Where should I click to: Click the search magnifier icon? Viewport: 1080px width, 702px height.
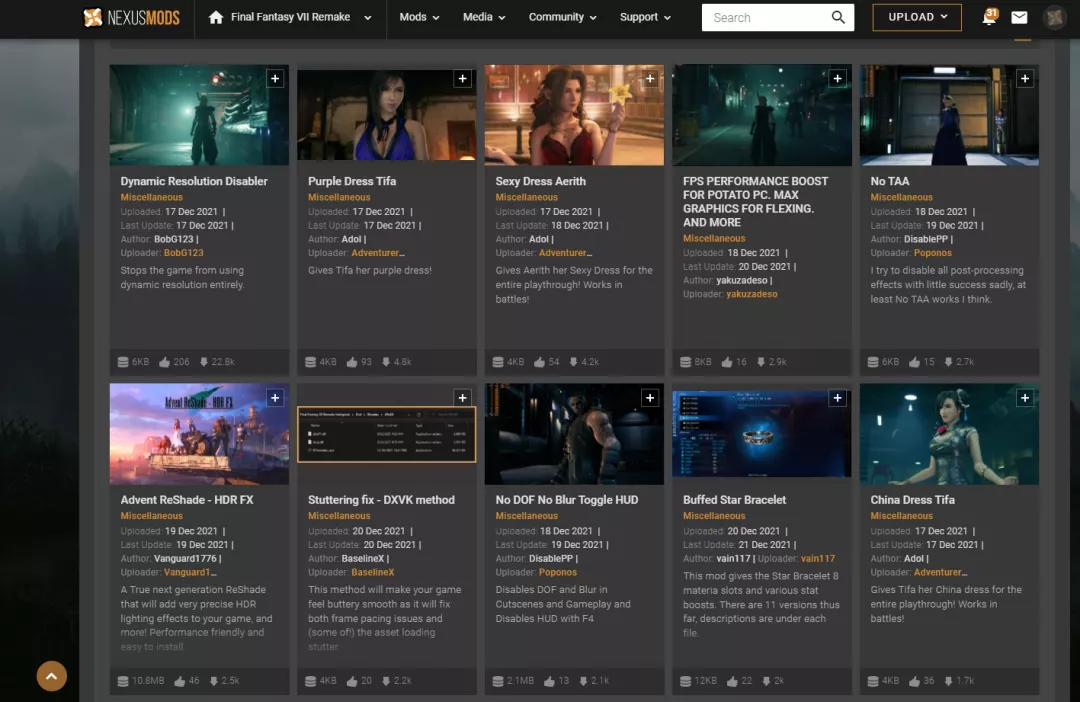[838, 17]
